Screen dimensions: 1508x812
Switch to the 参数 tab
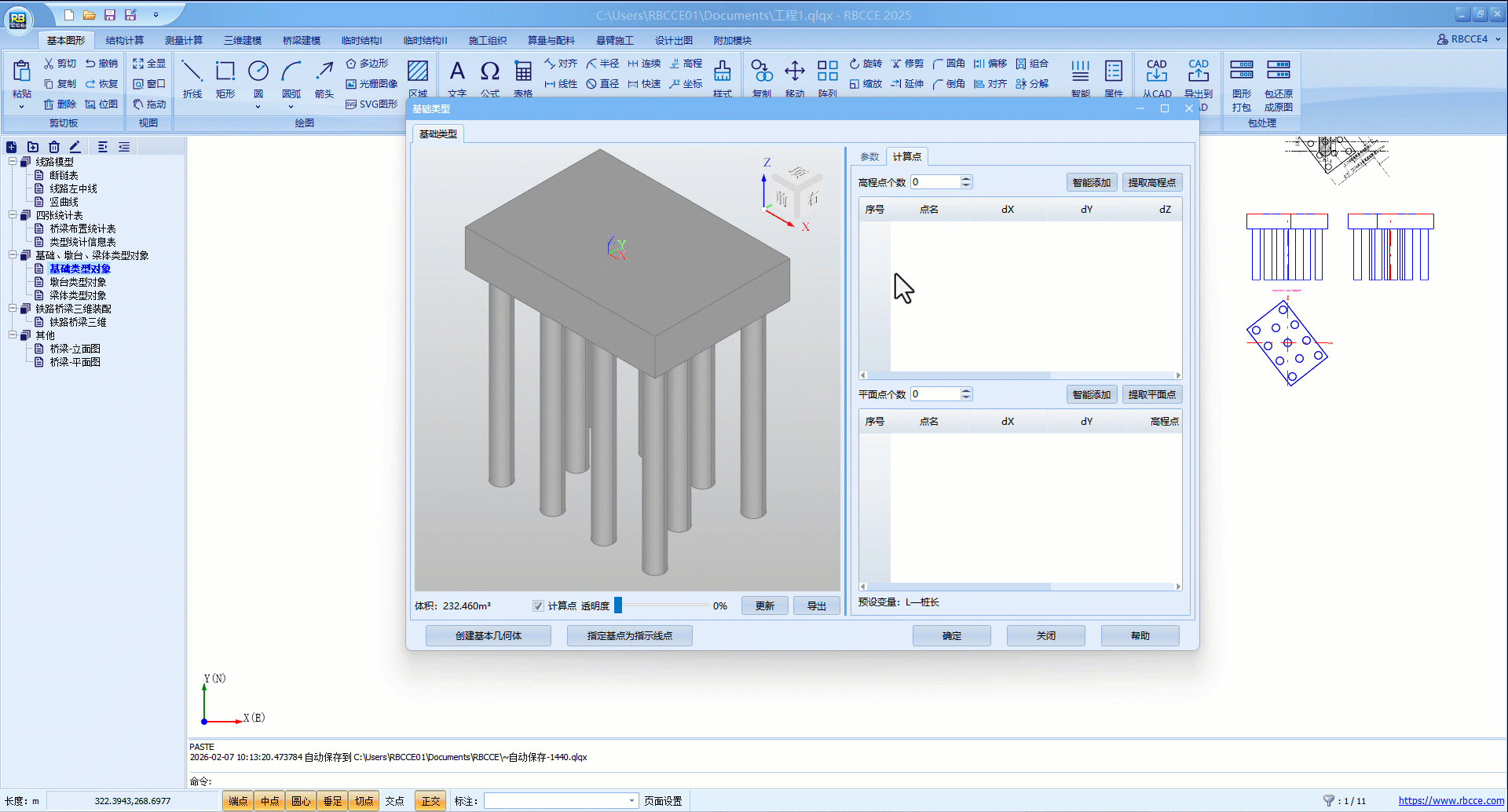869,157
